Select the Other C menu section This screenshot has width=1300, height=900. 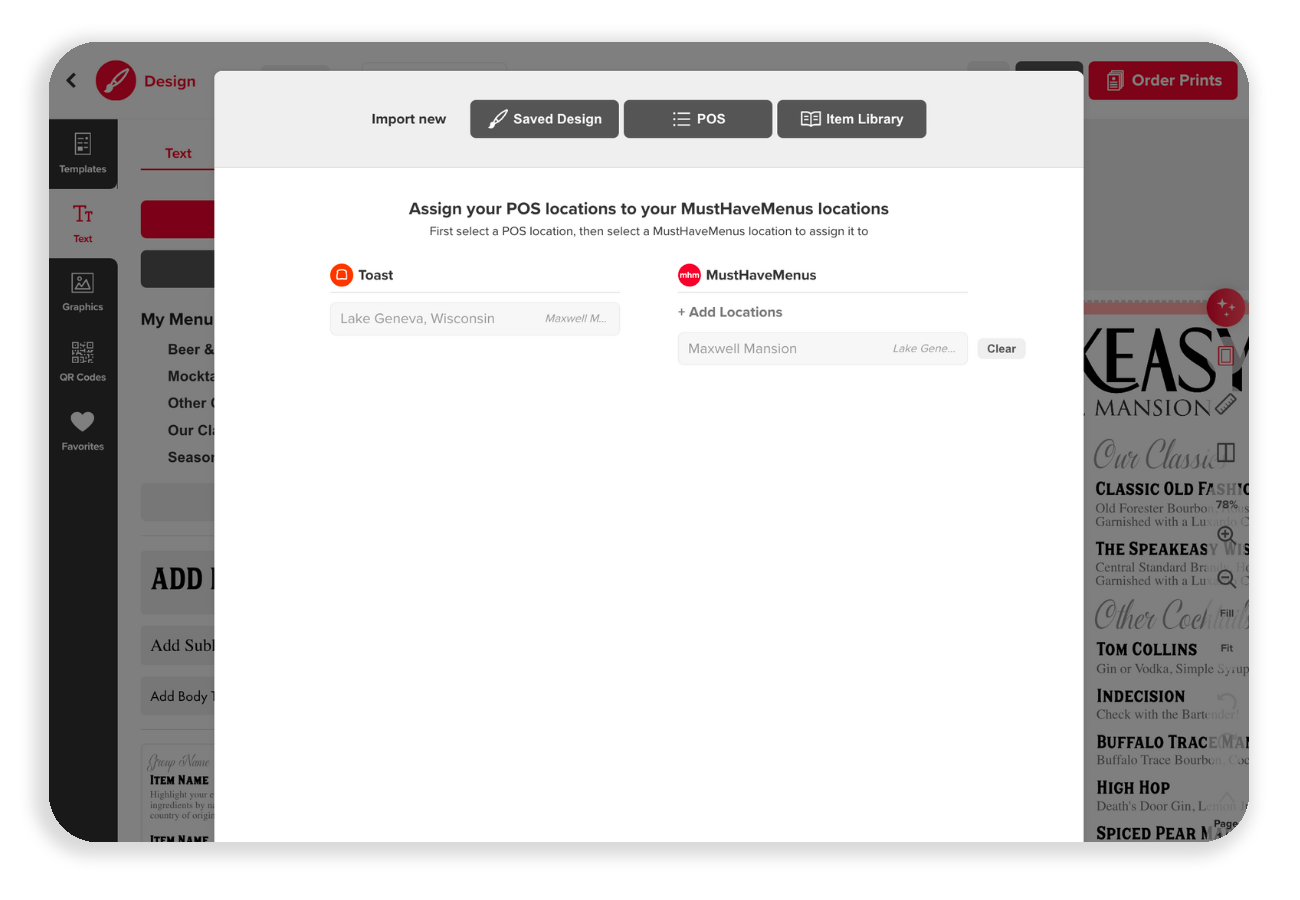(191, 403)
